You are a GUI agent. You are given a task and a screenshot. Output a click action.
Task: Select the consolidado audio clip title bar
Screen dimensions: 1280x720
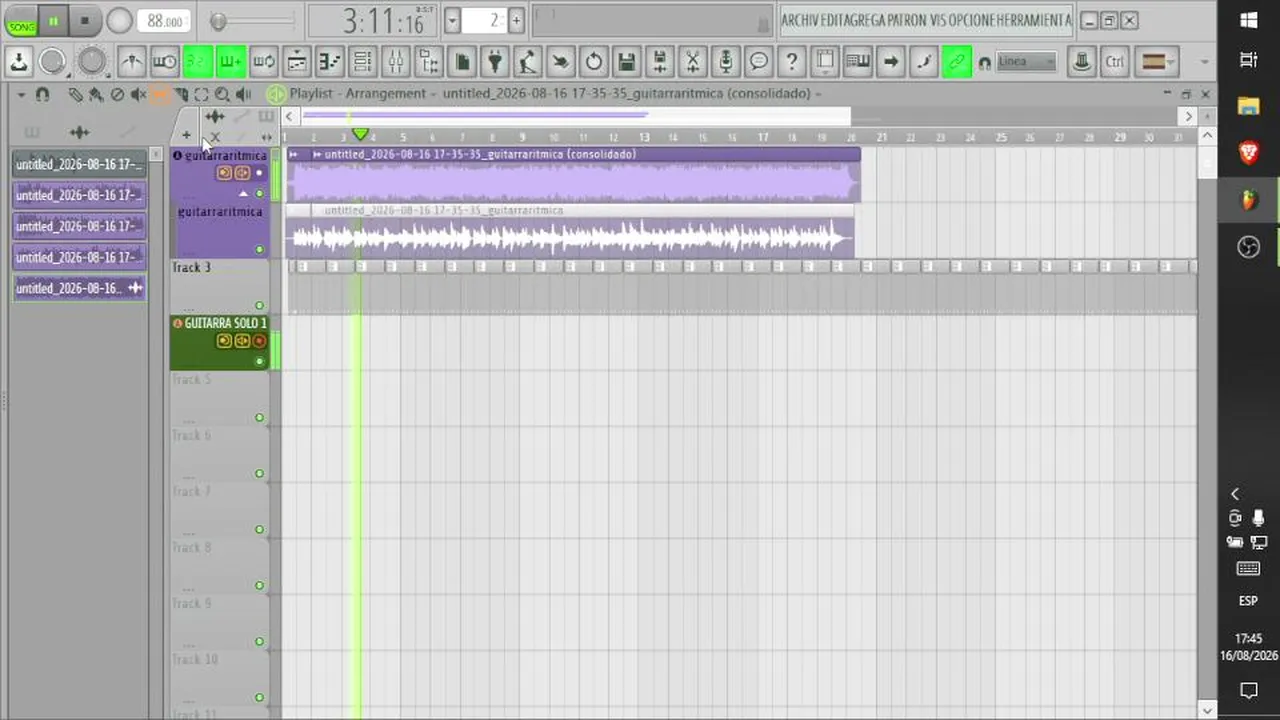point(573,154)
